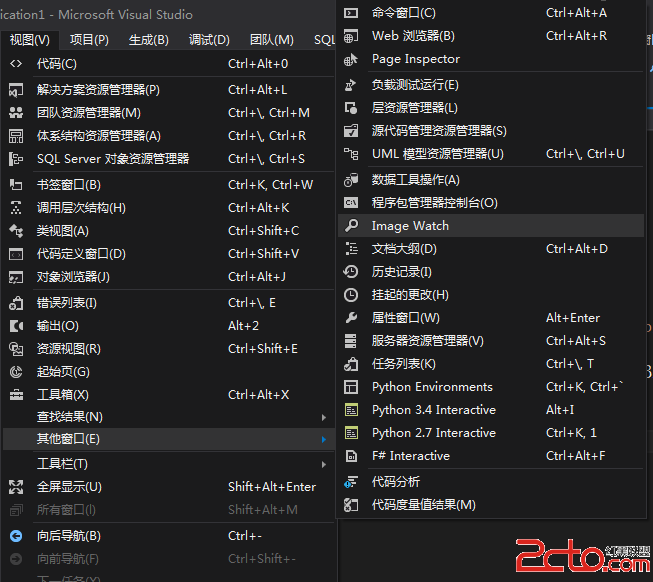Screen dimensions: 653x582
Task: Choose Python 2.7 Interactive
Action: click(491, 433)
